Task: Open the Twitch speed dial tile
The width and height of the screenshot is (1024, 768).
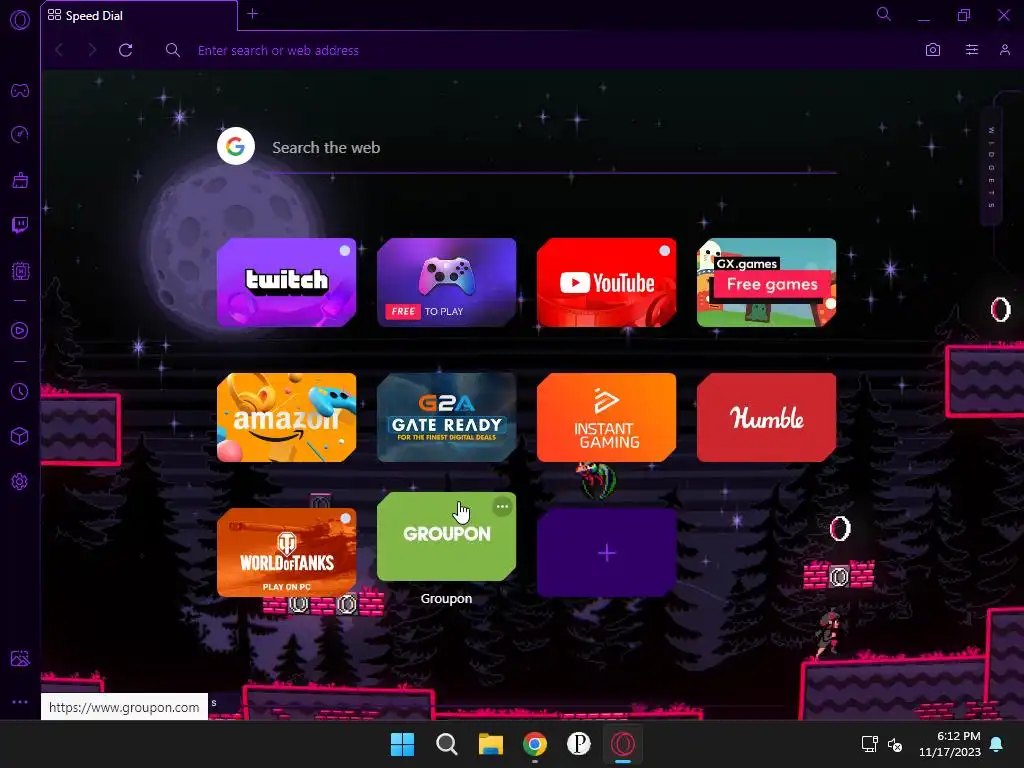Action: [x=287, y=282]
